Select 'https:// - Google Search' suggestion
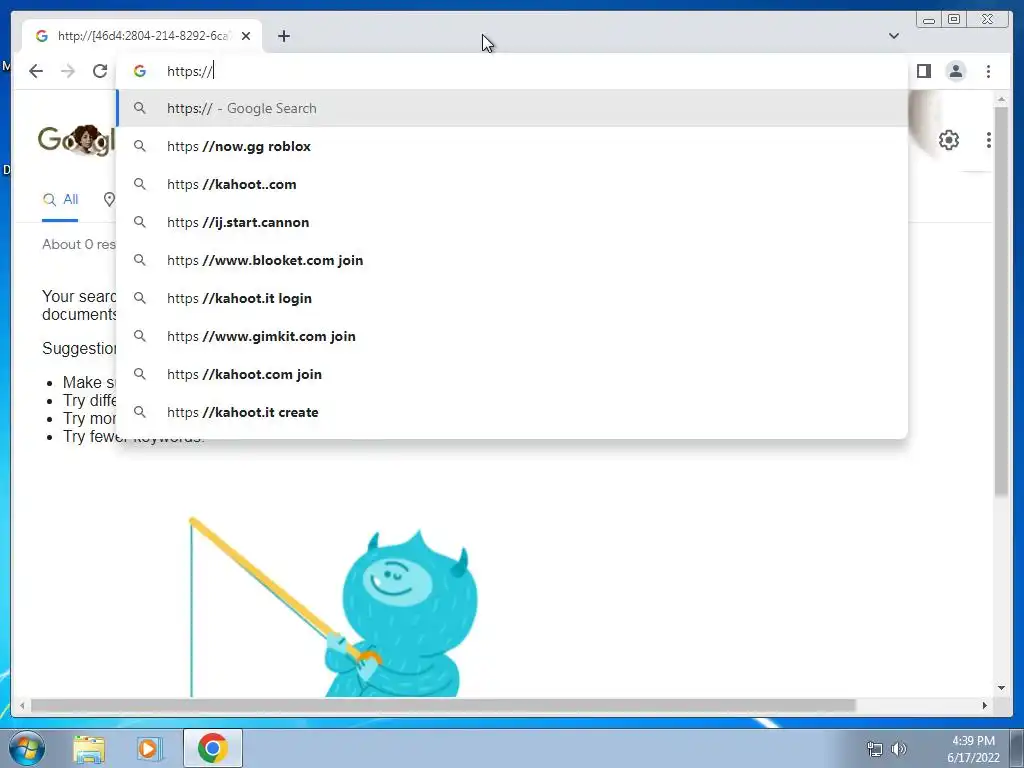 tap(512, 108)
